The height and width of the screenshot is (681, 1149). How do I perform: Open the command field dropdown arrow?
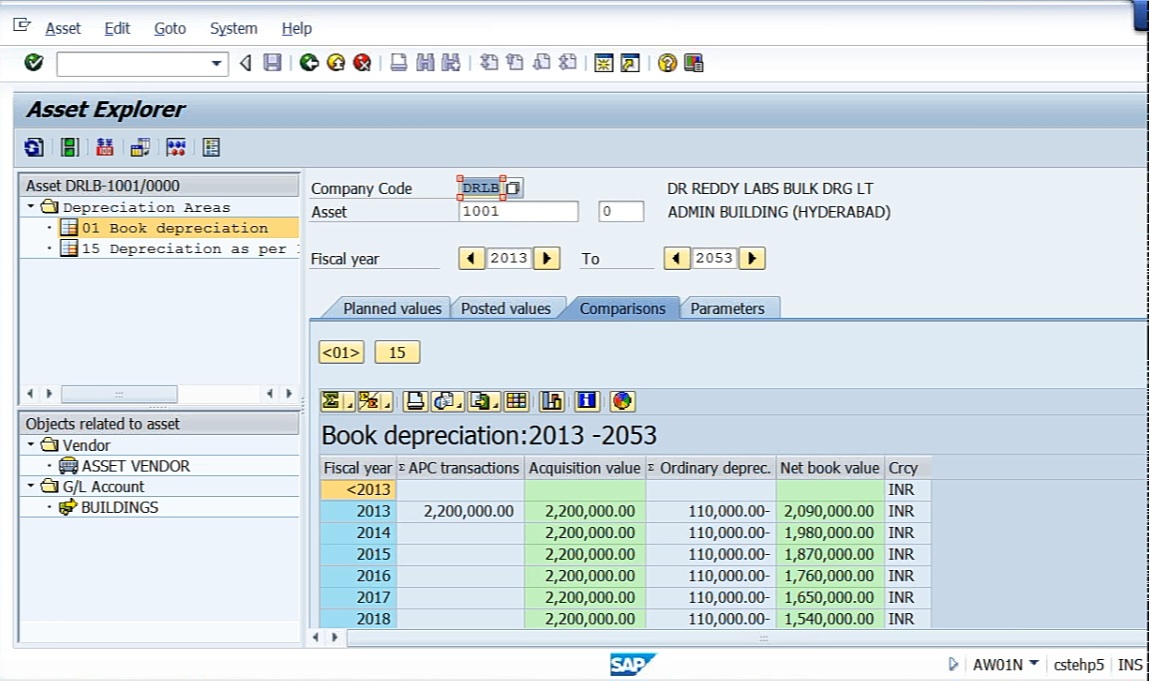click(216, 64)
